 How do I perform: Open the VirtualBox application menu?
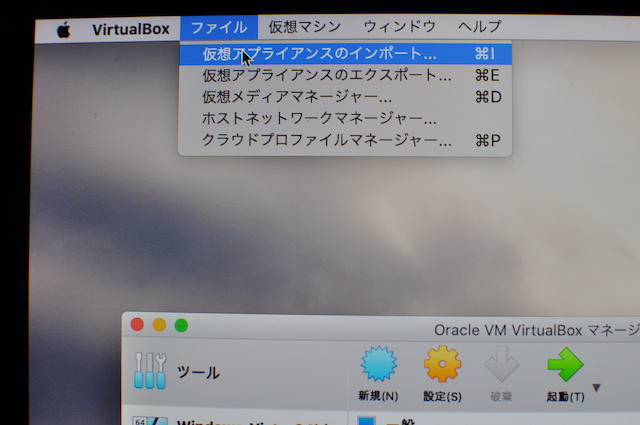(131, 29)
